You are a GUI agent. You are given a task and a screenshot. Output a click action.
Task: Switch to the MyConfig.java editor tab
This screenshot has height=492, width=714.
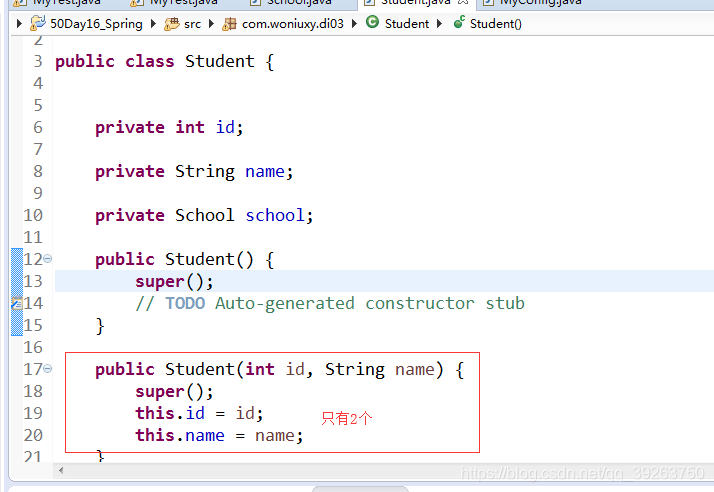click(533, 3)
